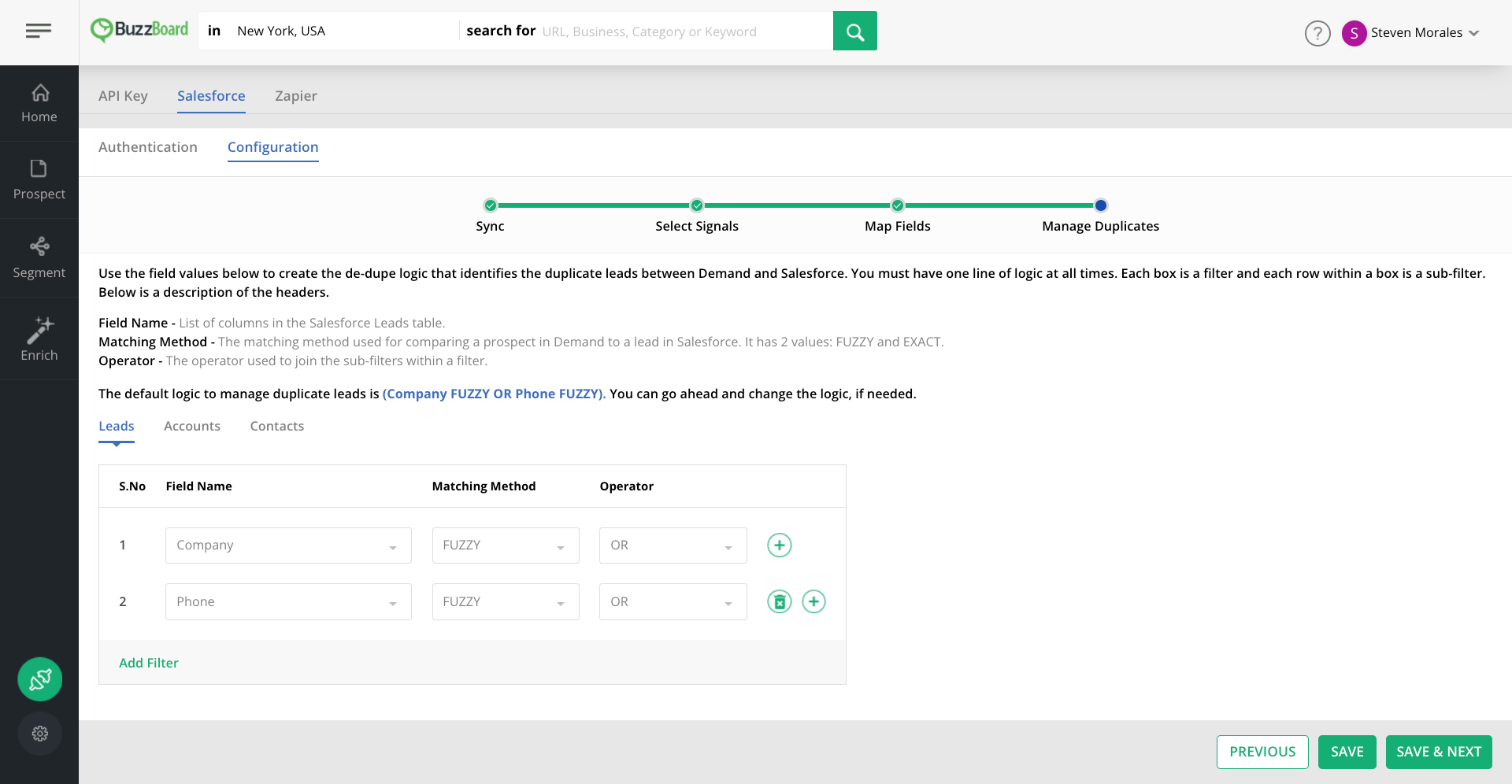1512x784 pixels.
Task: Click the Steven Morales avatar
Action: tap(1354, 33)
